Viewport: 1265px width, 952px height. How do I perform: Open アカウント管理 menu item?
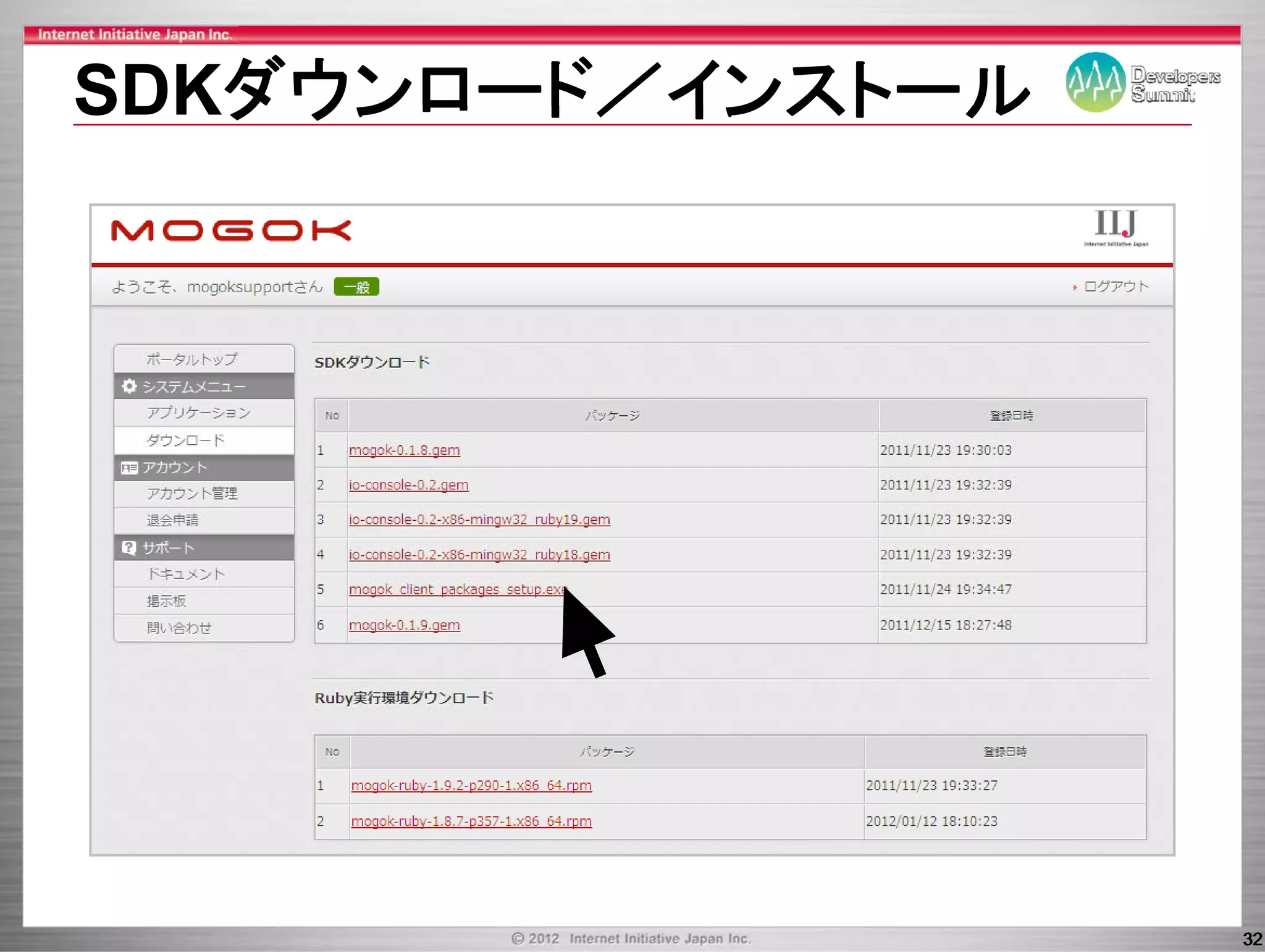204,494
